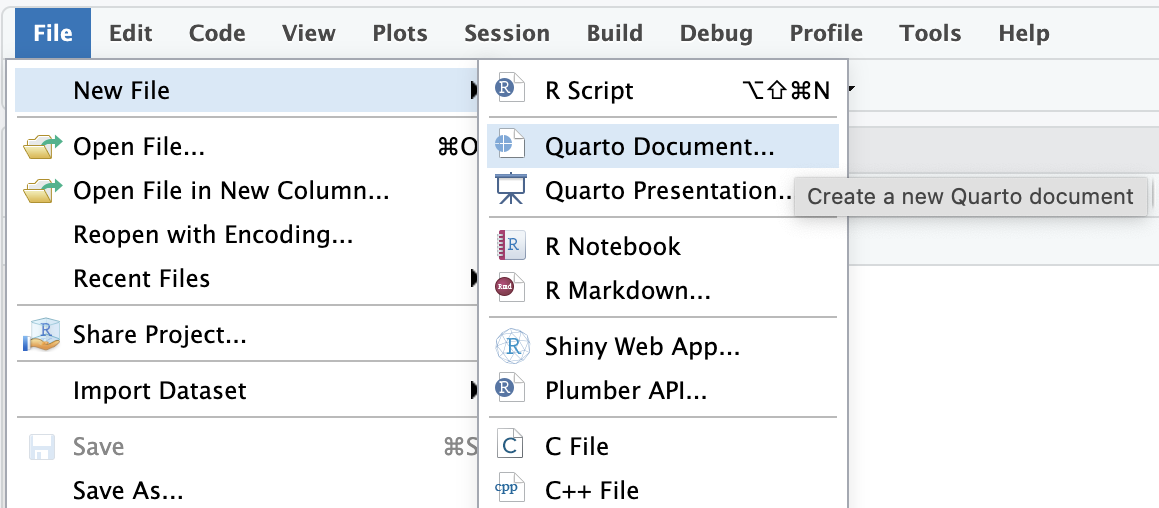Viewport: 1159px width, 508px height.
Task: Expand the Recent Files submenu
Action: [x=472, y=278]
